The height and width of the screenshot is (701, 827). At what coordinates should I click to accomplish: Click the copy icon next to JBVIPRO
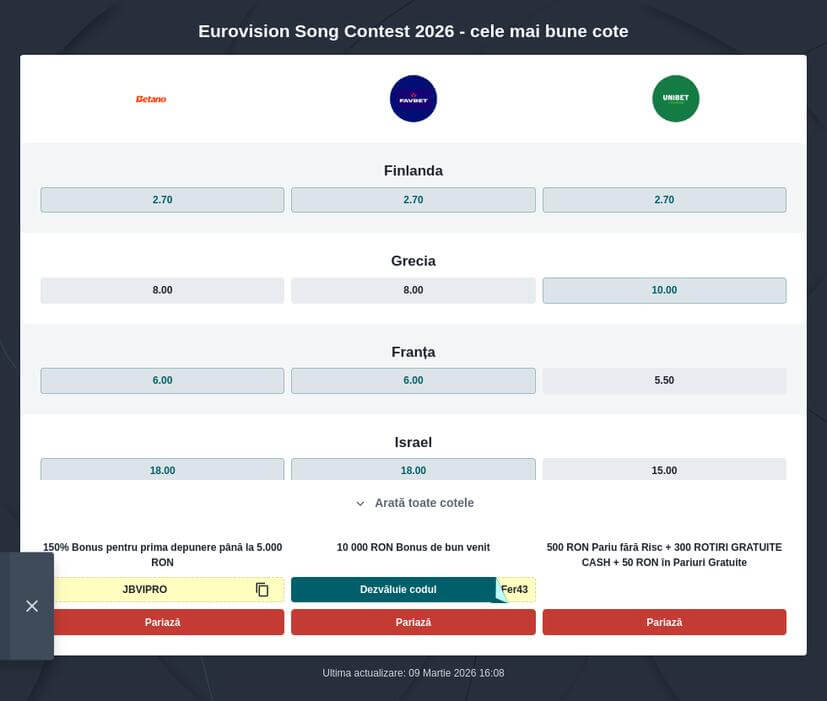click(x=261, y=590)
